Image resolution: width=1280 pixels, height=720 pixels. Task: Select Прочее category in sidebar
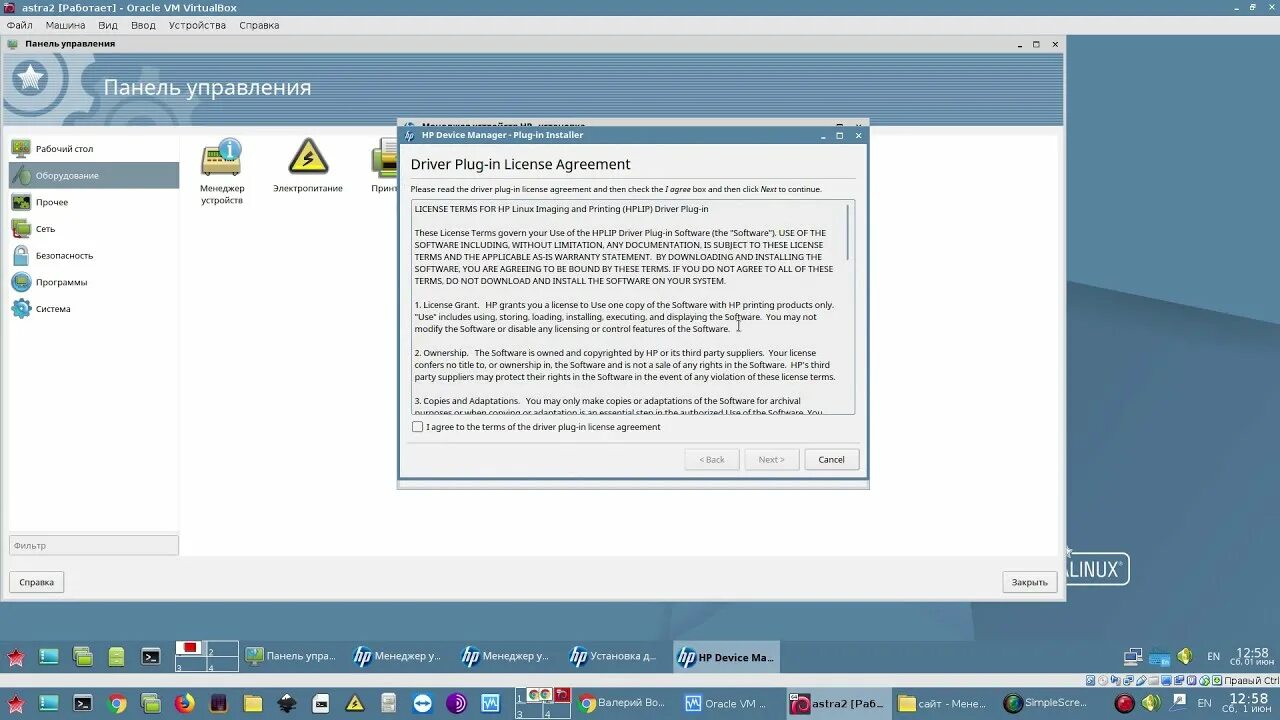coord(94,202)
